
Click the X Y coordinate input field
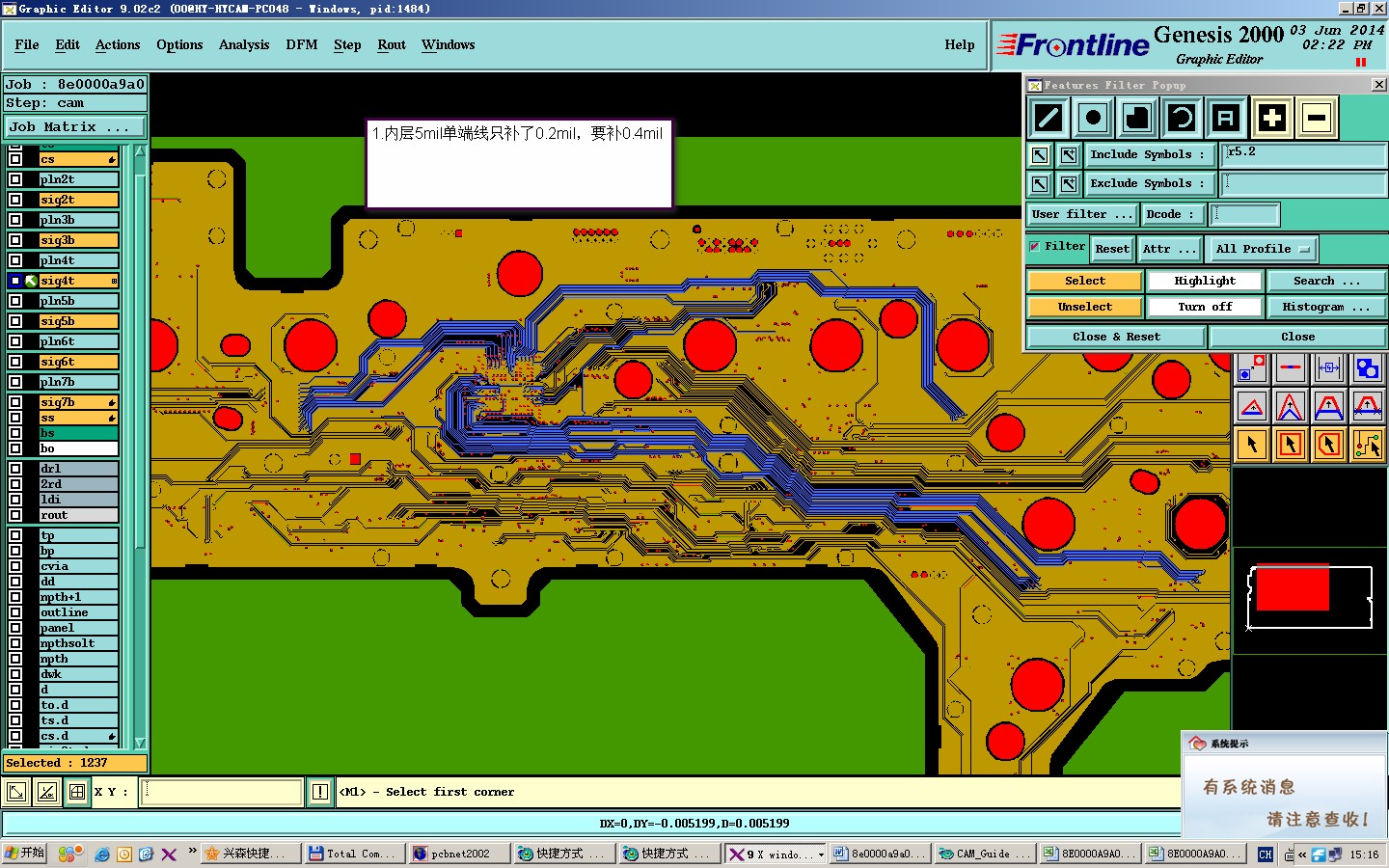[222, 793]
